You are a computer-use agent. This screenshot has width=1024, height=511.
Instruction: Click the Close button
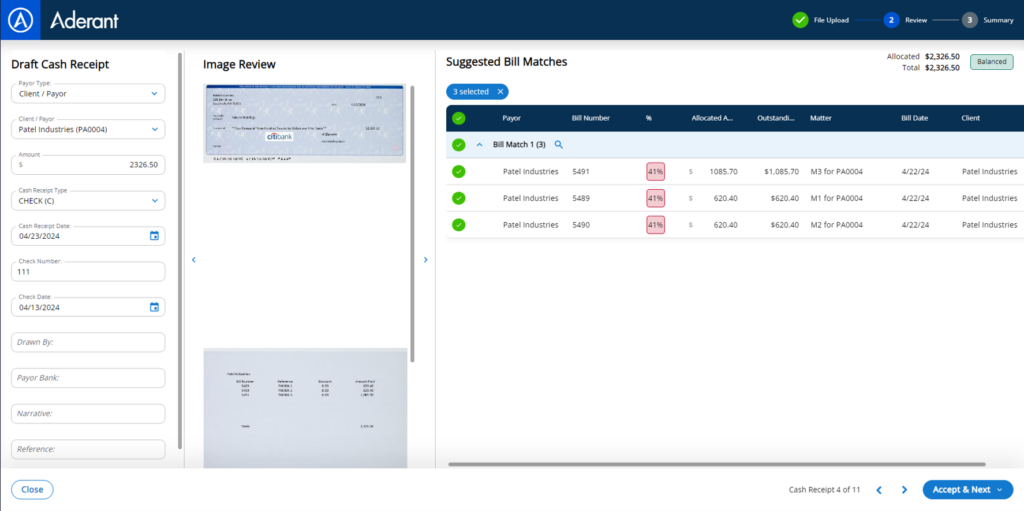coord(32,489)
